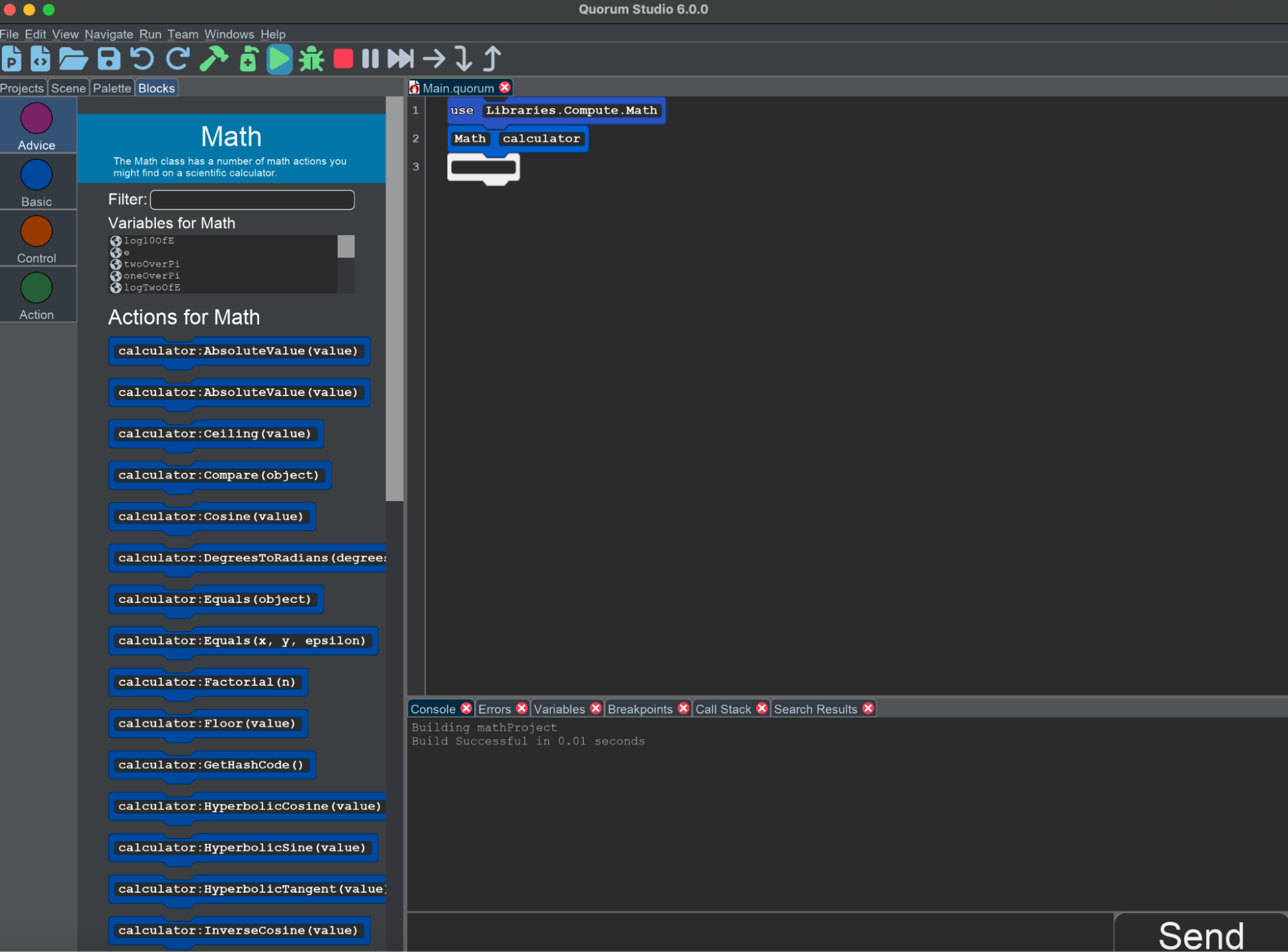Open the Help menu
Image resolution: width=1288 pixels, height=952 pixels.
point(273,34)
